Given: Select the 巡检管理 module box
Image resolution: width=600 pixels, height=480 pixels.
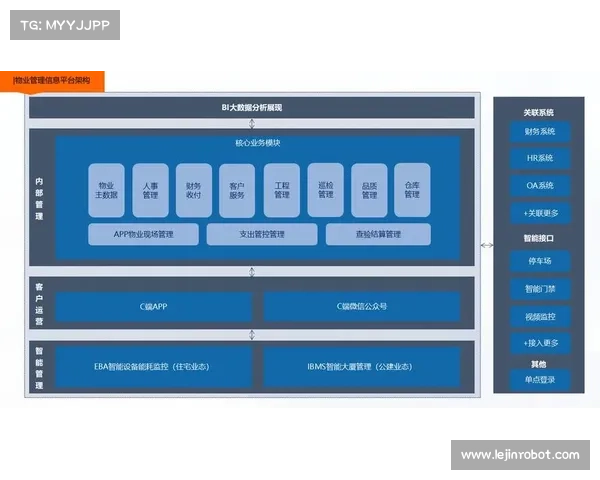Looking at the screenshot, I should pyautogui.click(x=325, y=190).
